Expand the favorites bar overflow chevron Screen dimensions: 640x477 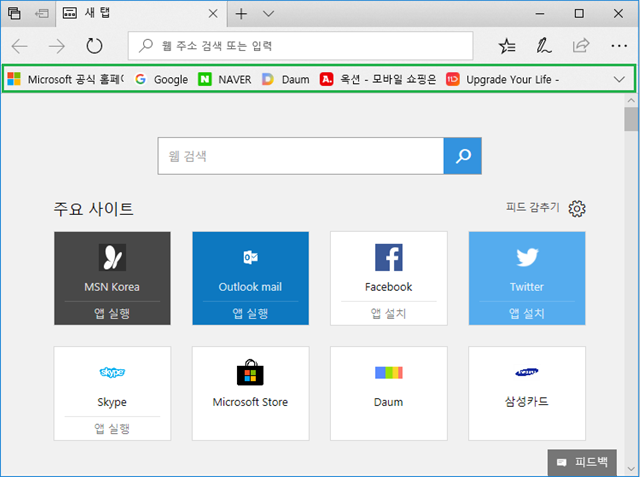(x=619, y=79)
